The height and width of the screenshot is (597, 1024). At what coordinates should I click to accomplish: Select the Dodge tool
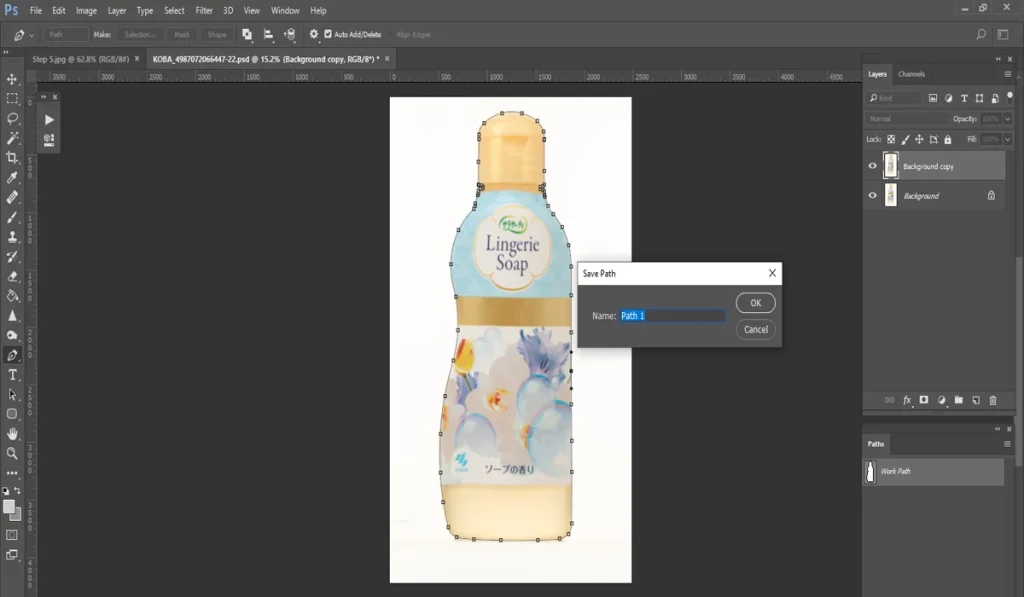pos(12,335)
